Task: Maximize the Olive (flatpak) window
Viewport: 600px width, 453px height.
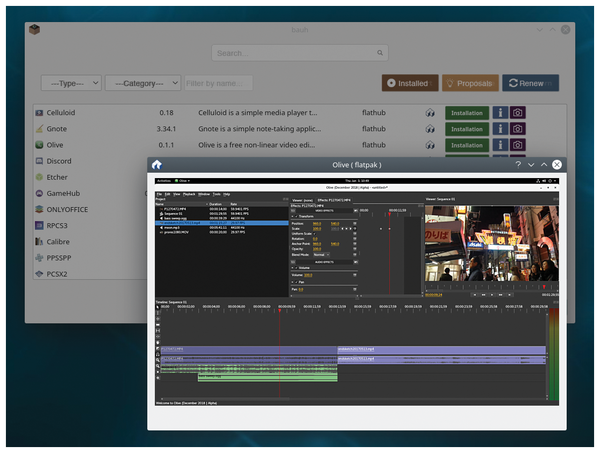Action: [544, 165]
